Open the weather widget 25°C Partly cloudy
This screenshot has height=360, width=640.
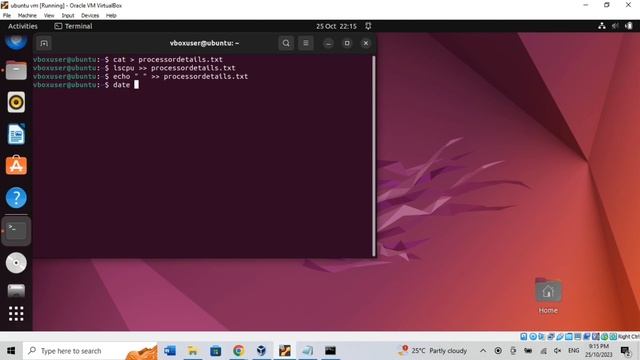click(x=433, y=351)
